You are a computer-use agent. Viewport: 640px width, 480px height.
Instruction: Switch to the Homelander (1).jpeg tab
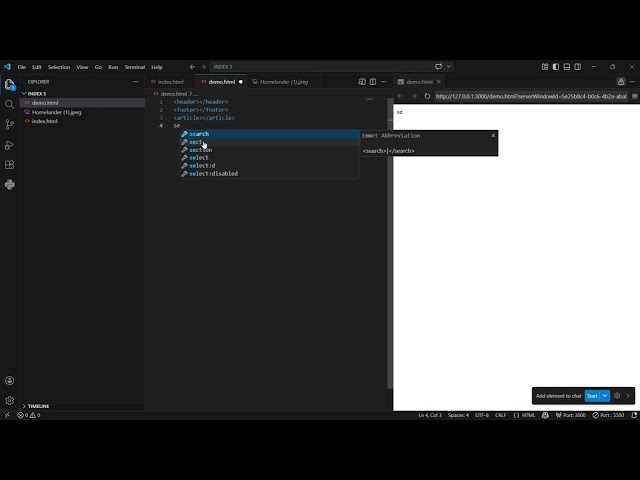[x=284, y=82]
